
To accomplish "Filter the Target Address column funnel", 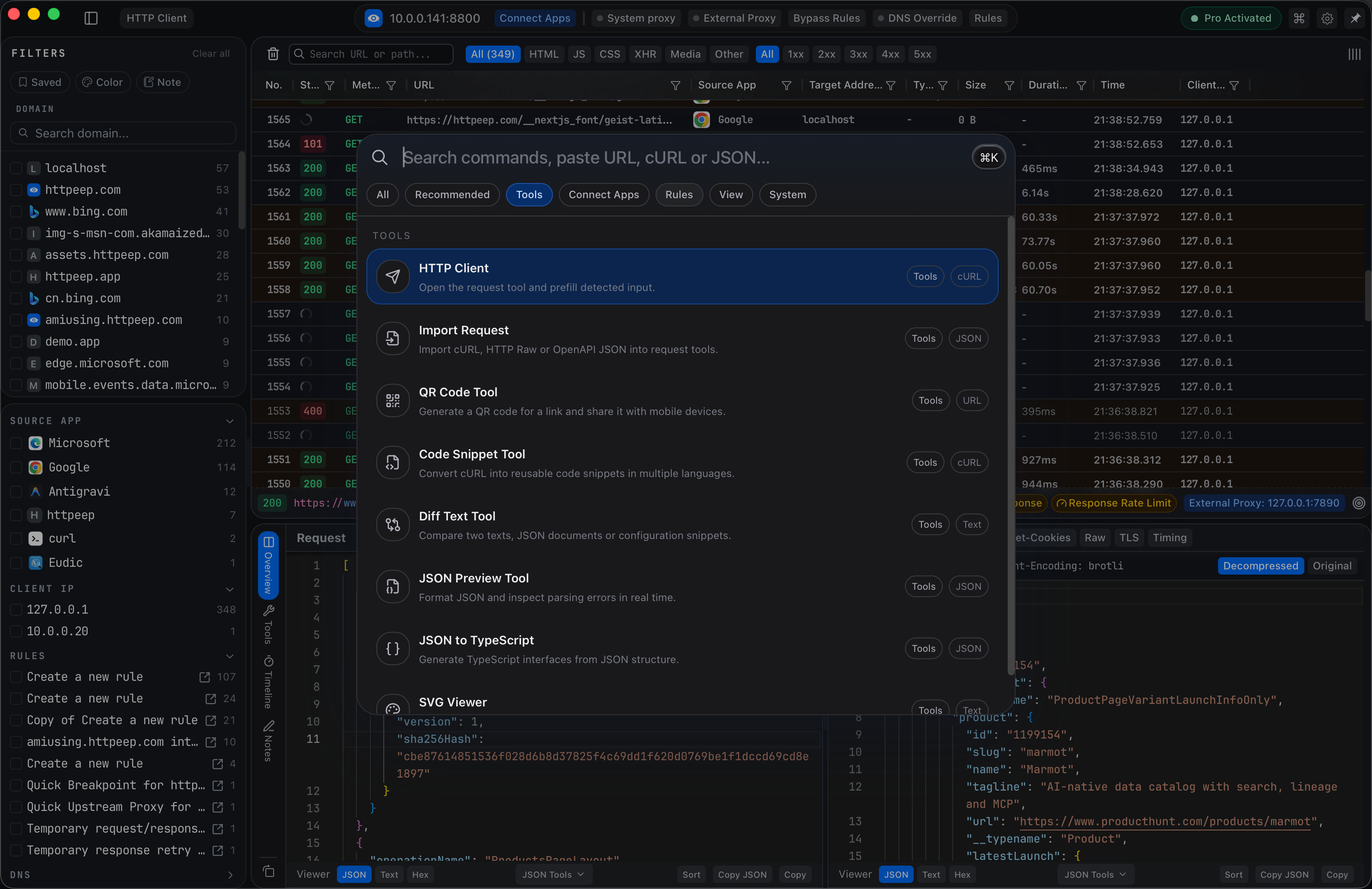I will [891, 85].
